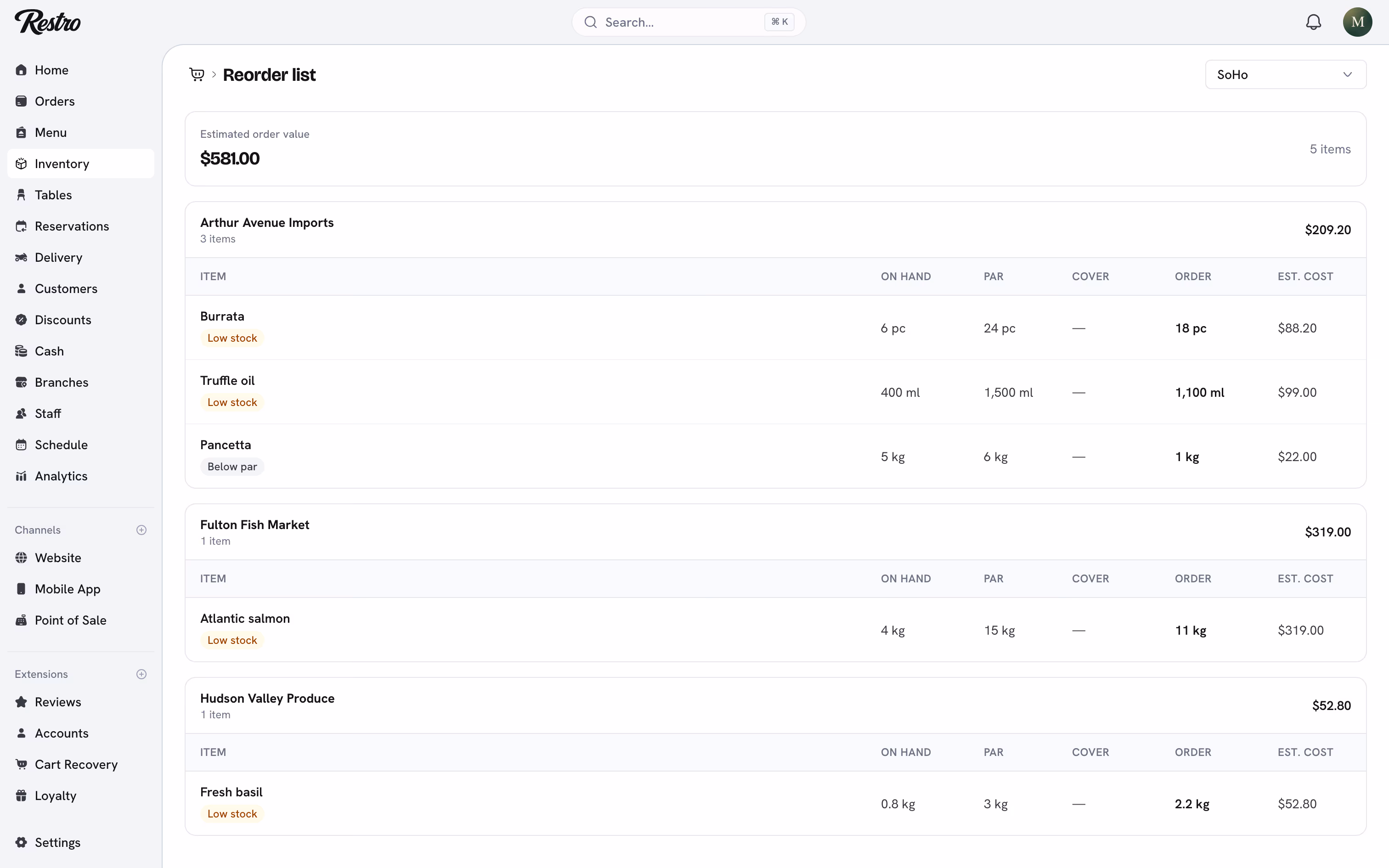Click the Point of Sale register icon
Viewport: 1389px width, 868px height.
(21, 620)
